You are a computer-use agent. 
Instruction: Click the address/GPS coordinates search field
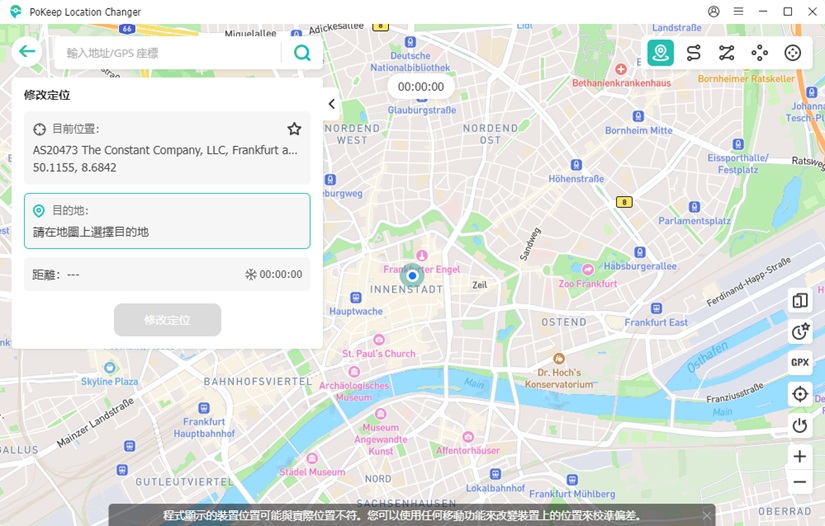[x=170, y=53]
